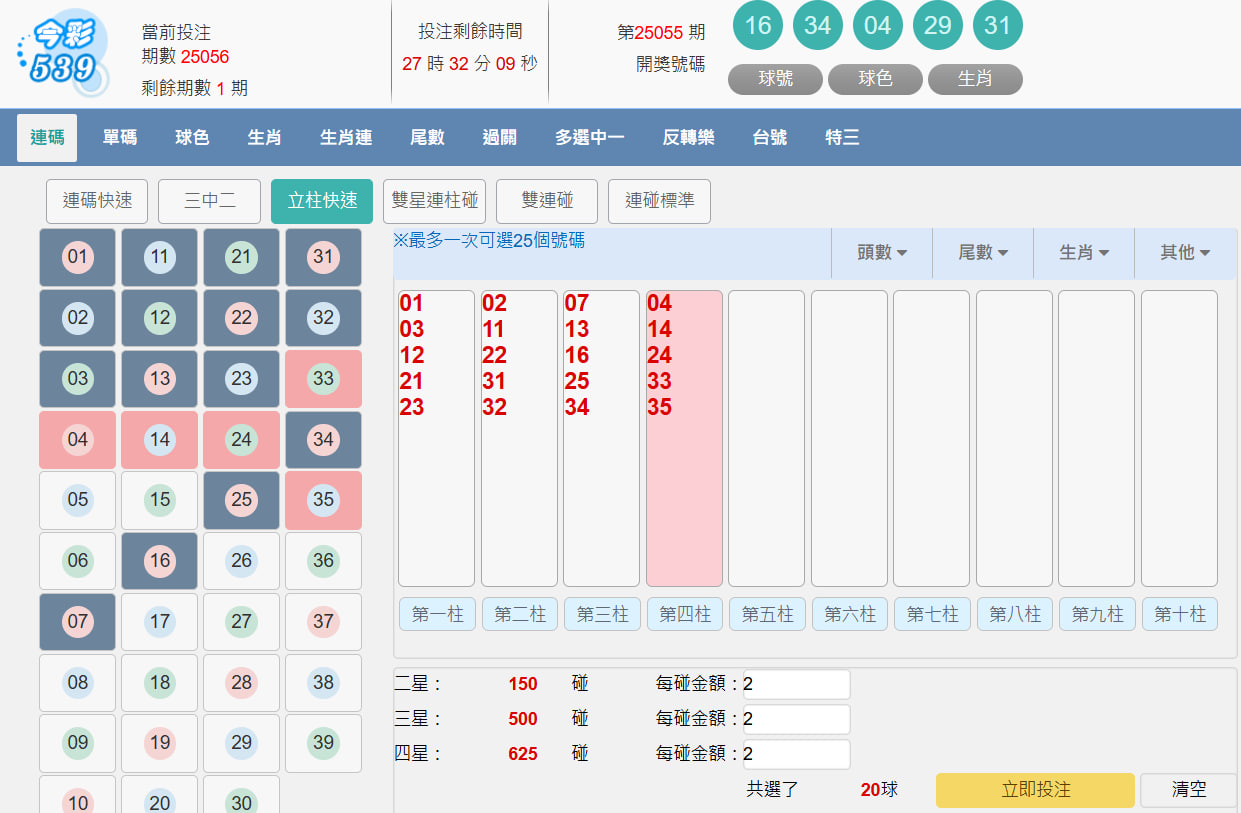Toggle number ball 16 in the grid
The width and height of the screenshot is (1241, 813).
click(160, 561)
